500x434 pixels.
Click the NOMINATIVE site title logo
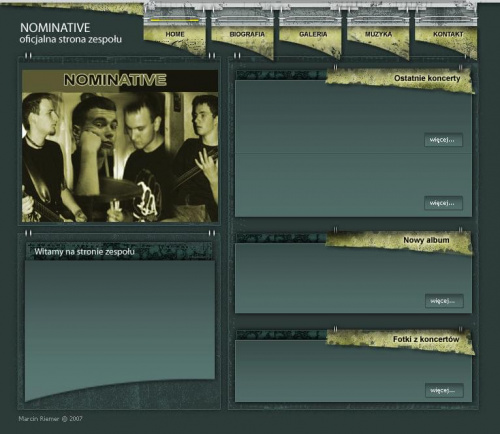click(55, 27)
